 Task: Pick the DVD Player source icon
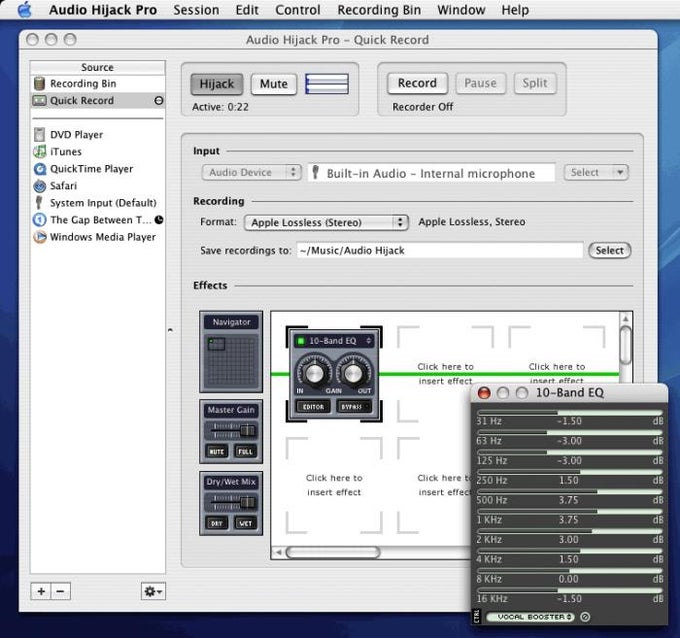(40, 135)
